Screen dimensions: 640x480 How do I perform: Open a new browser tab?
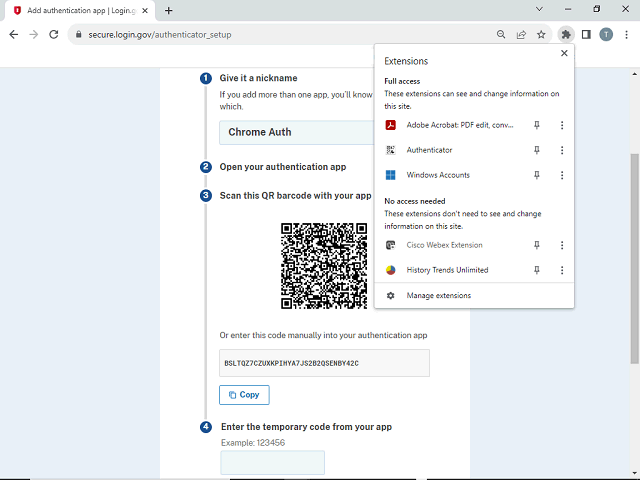click(169, 11)
